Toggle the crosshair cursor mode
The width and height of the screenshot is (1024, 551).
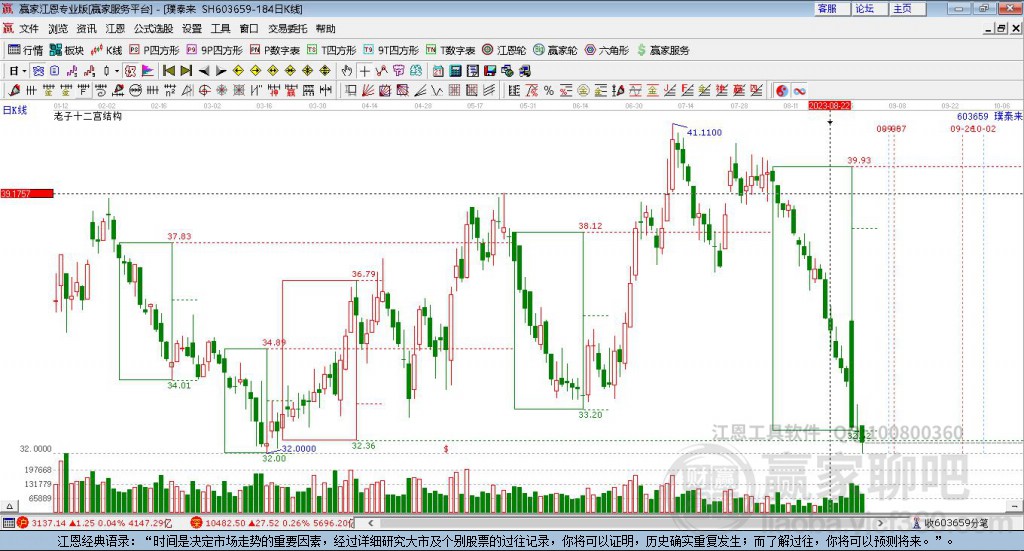point(364,71)
